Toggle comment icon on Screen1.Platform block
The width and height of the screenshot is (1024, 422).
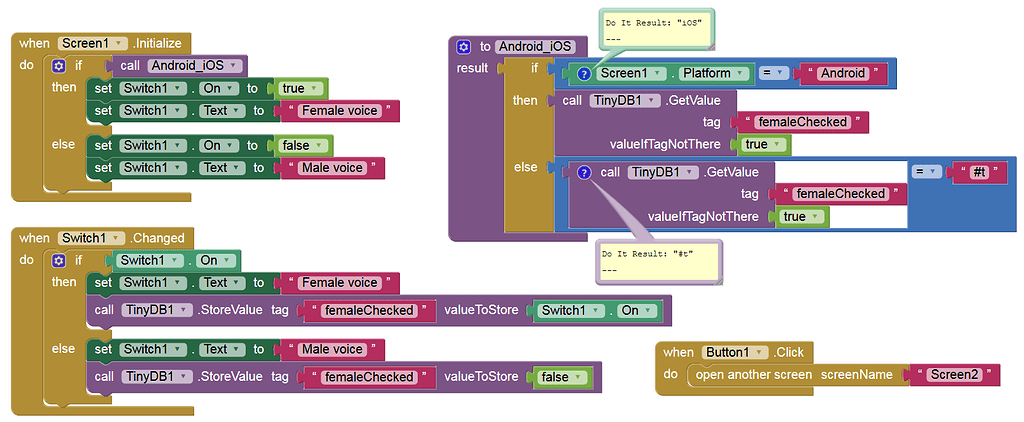pyautogui.click(x=584, y=73)
